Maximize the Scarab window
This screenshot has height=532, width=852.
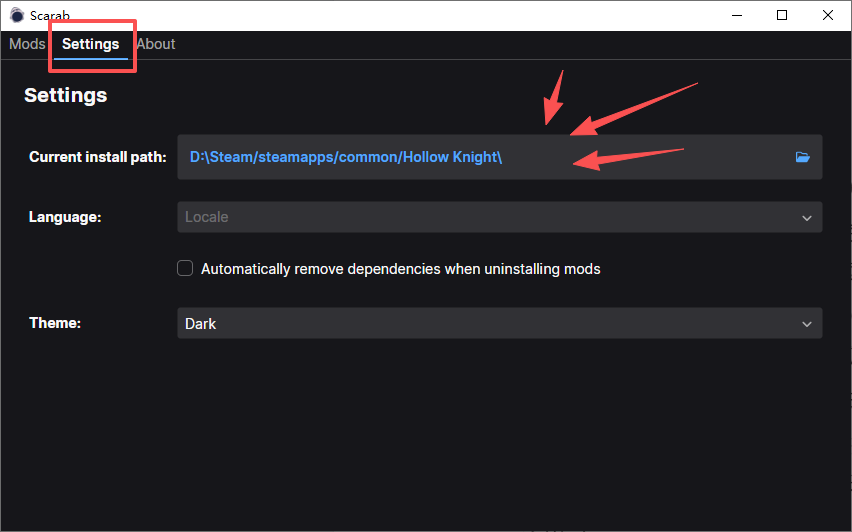pyautogui.click(x=782, y=15)
